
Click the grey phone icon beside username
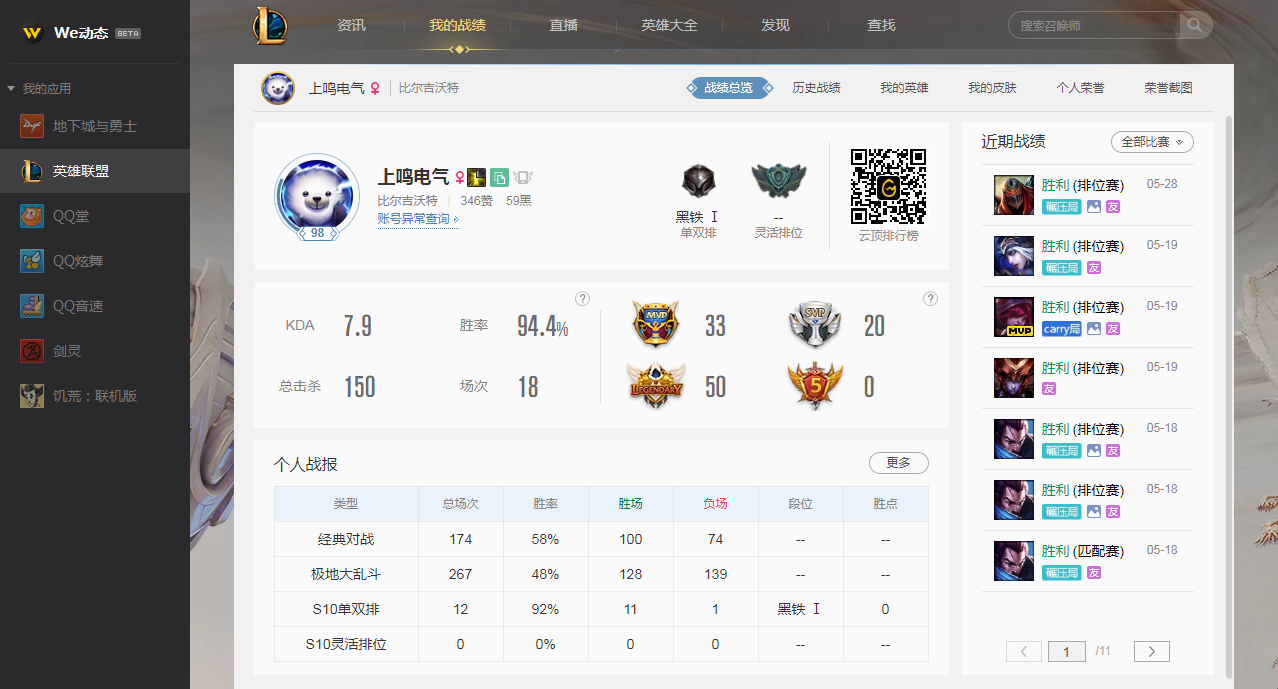pyautogui.click(x=522, y=178)
